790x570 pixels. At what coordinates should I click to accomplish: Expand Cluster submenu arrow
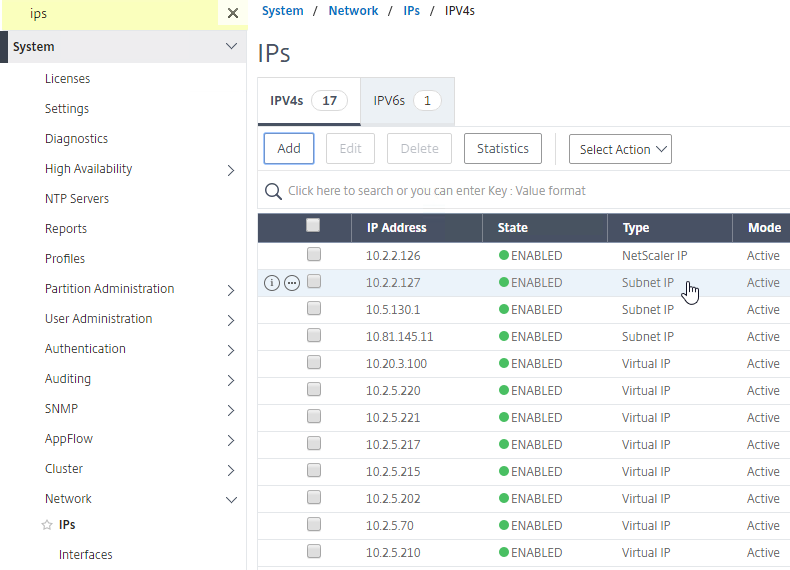(x=231, y=470)
